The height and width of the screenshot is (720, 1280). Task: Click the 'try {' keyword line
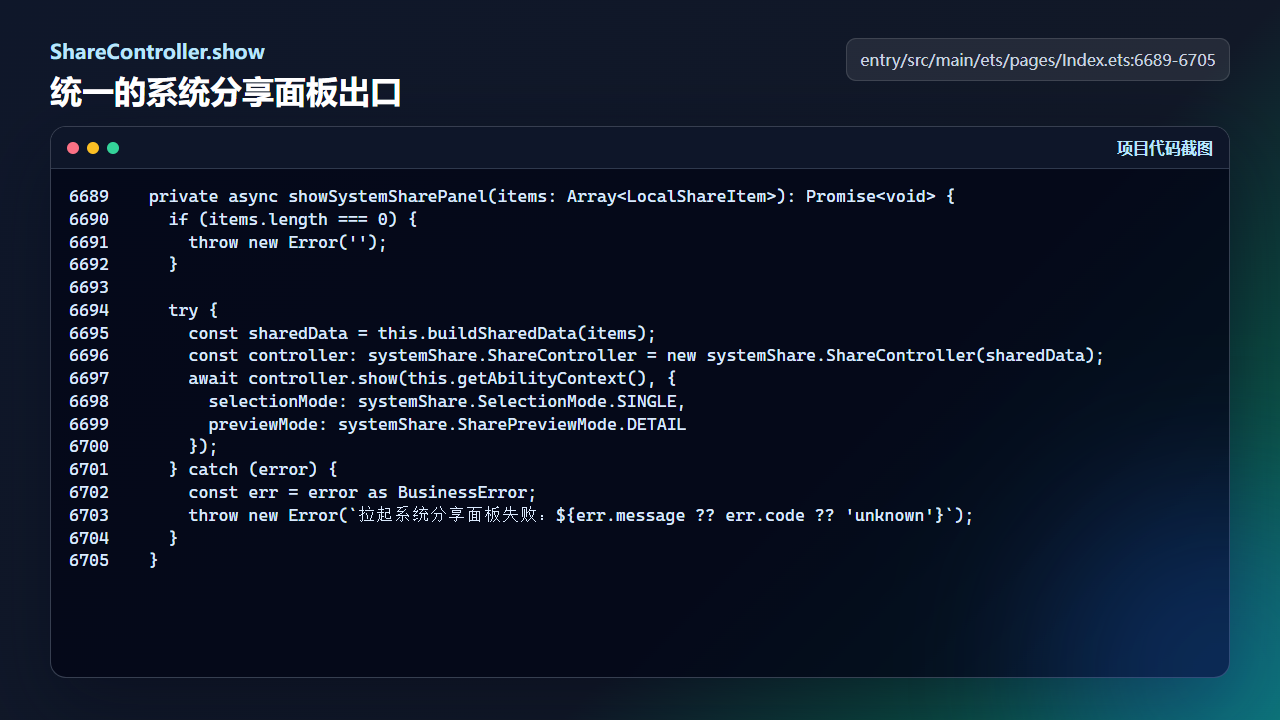193,310
